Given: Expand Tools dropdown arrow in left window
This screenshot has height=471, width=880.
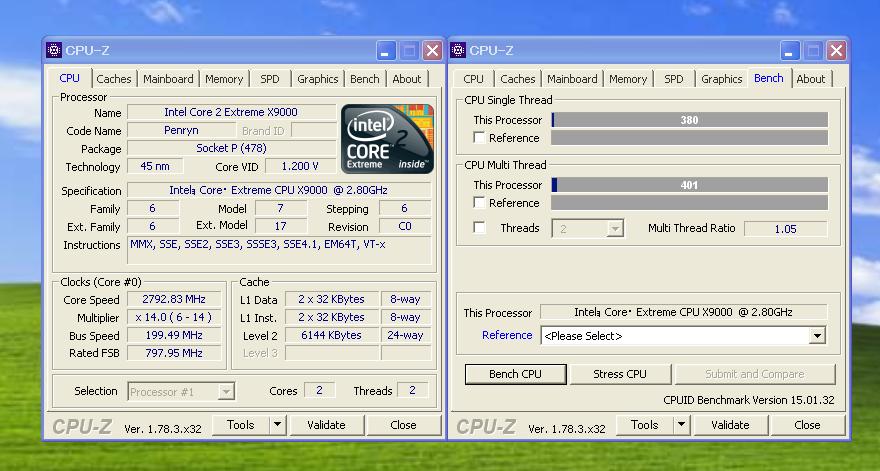Looking at the screenshot, I should pyautogui.click(x=277, y=425).
